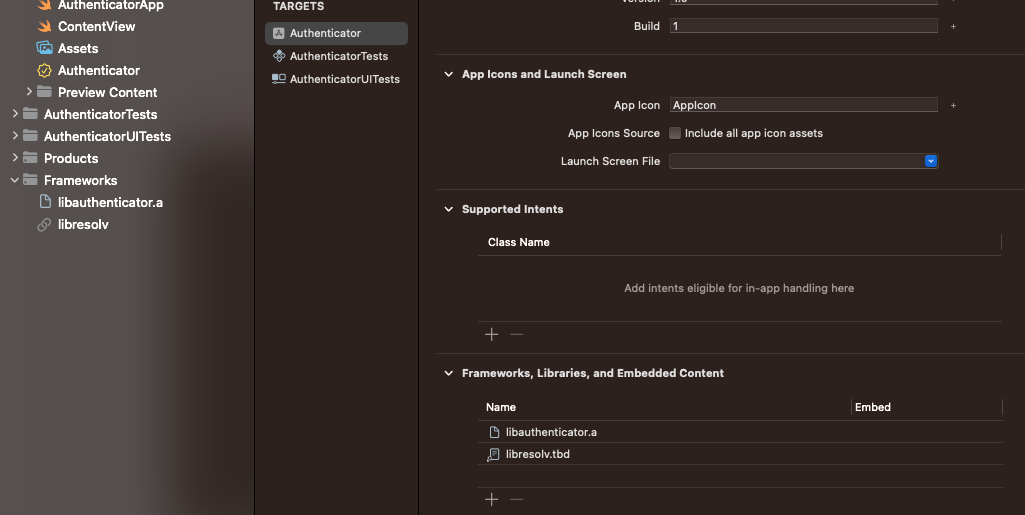This screenshot has width=1025, height=515.
Task: Collapse the Supported Intents section
Action: tap(448, 209)
